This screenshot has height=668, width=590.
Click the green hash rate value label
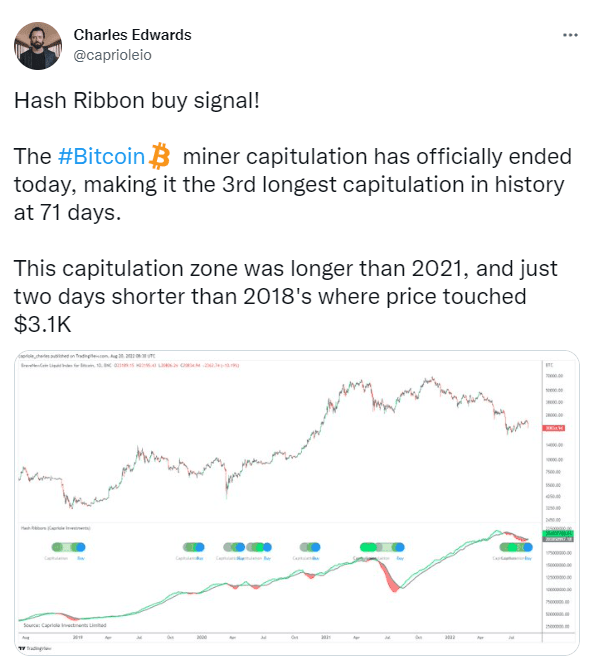click(x=558, y=533)
